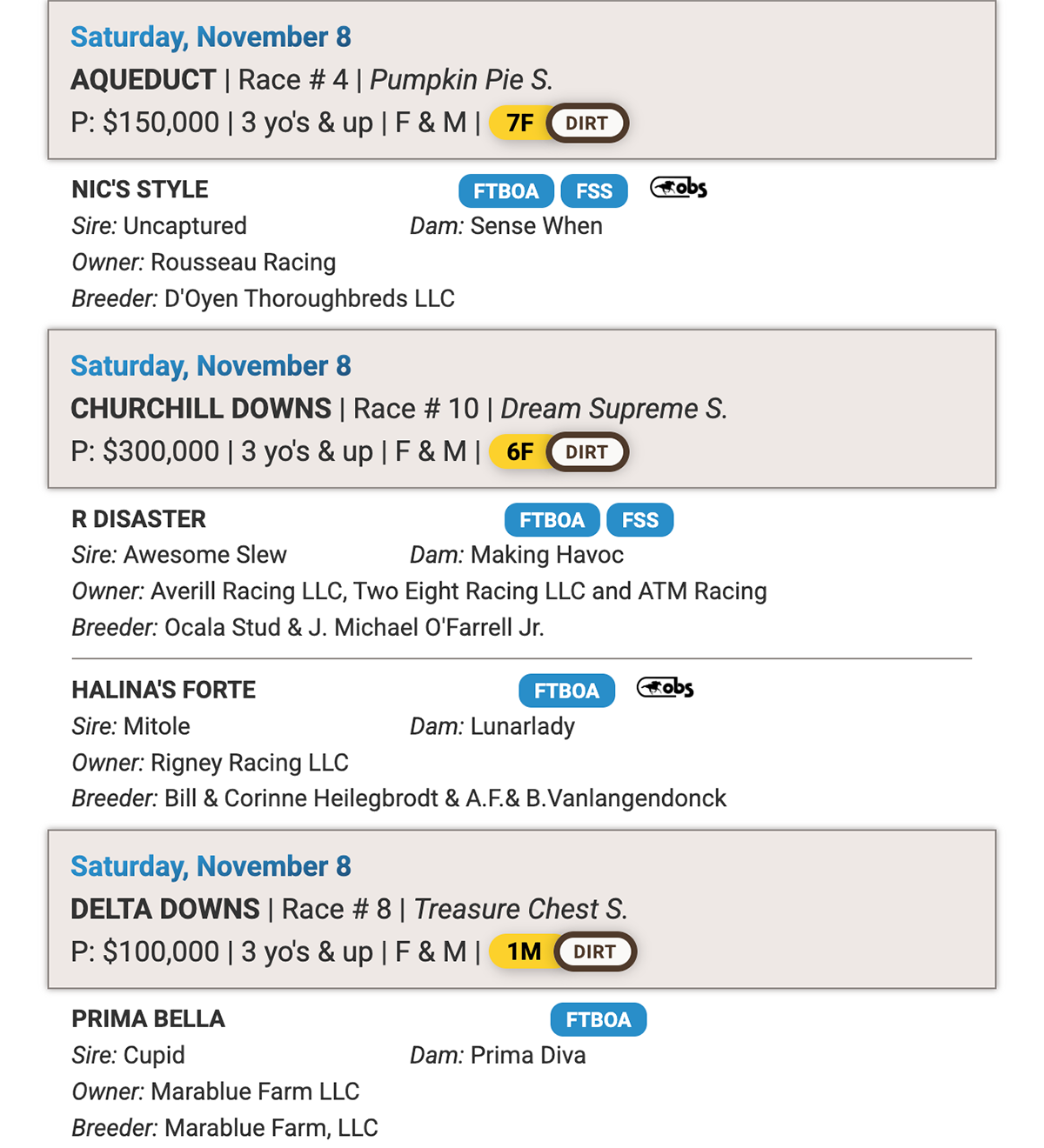Click the FTBOA badge for Halina's Forte
Screen dimensions: 1044x1148
coord(566,691)
